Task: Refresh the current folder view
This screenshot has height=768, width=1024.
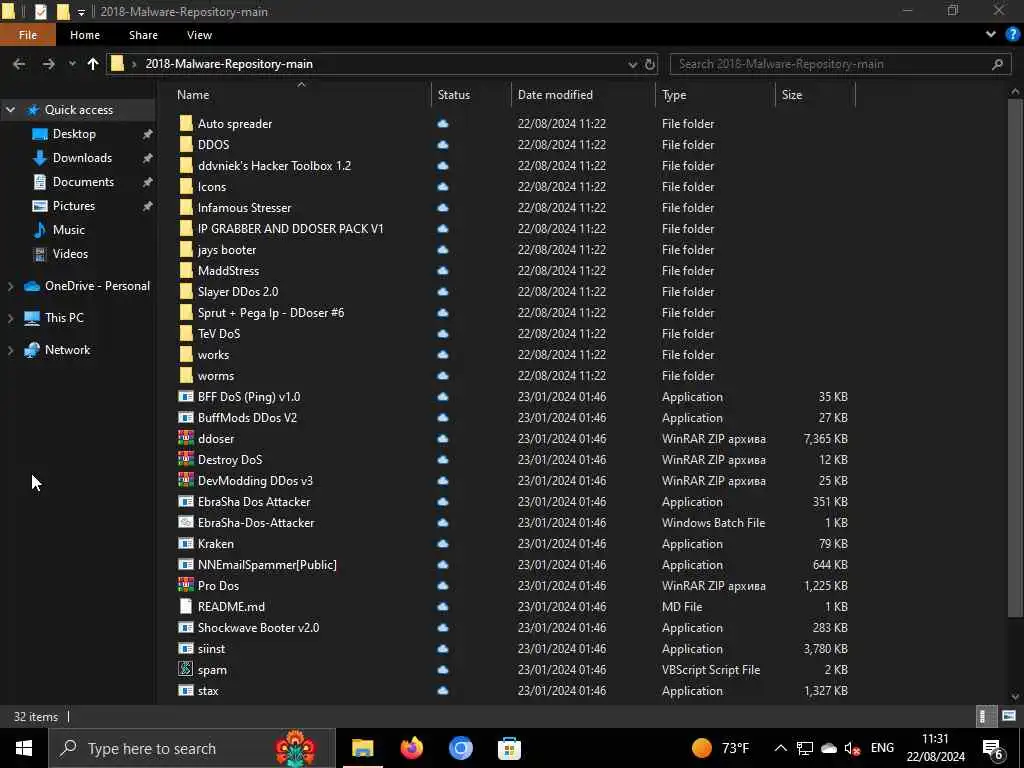Action: click(650, 64)
